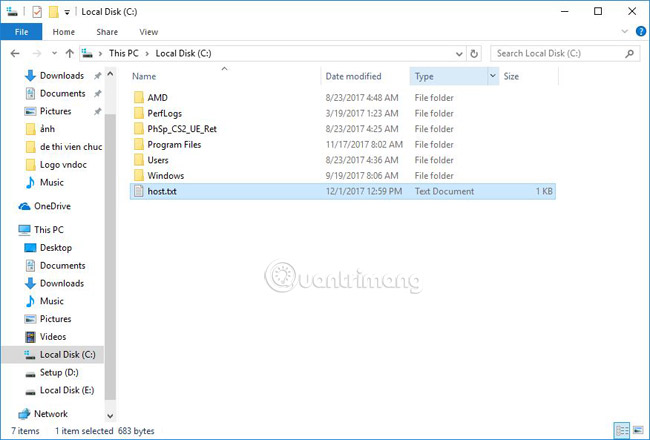Click the Properties icon in quick access toolbar

point(37,12)
